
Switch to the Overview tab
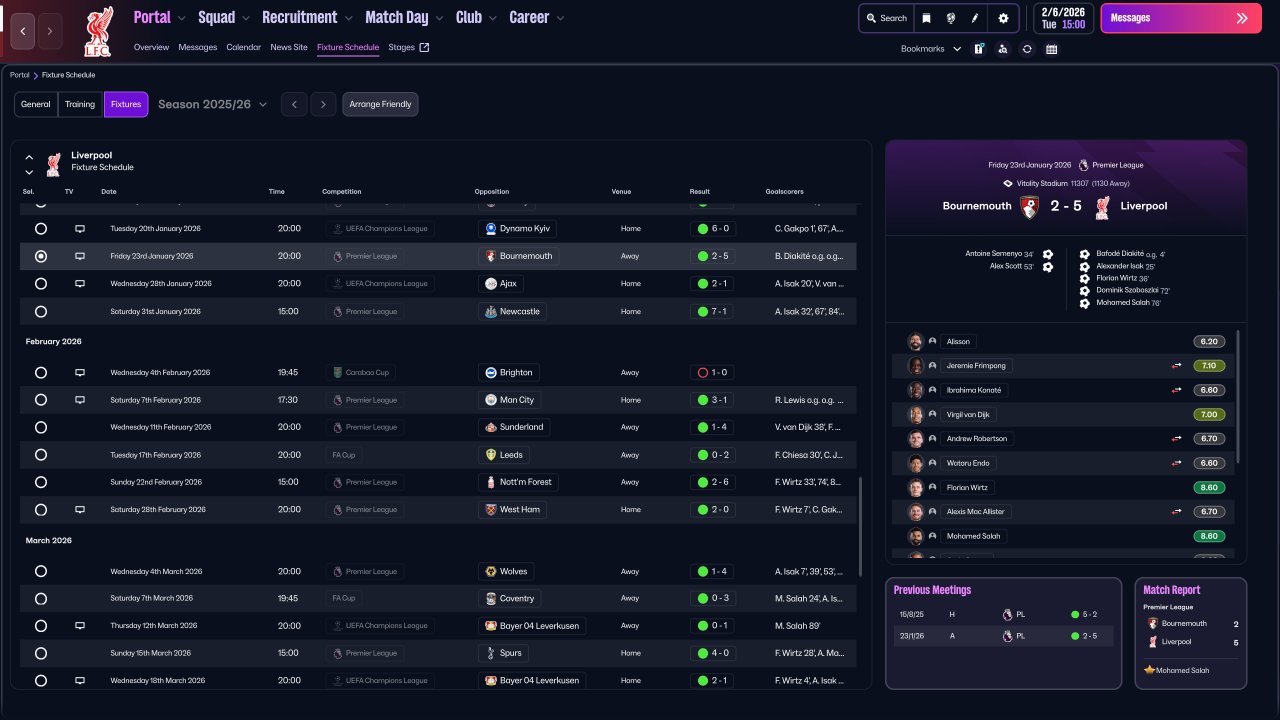151,47
